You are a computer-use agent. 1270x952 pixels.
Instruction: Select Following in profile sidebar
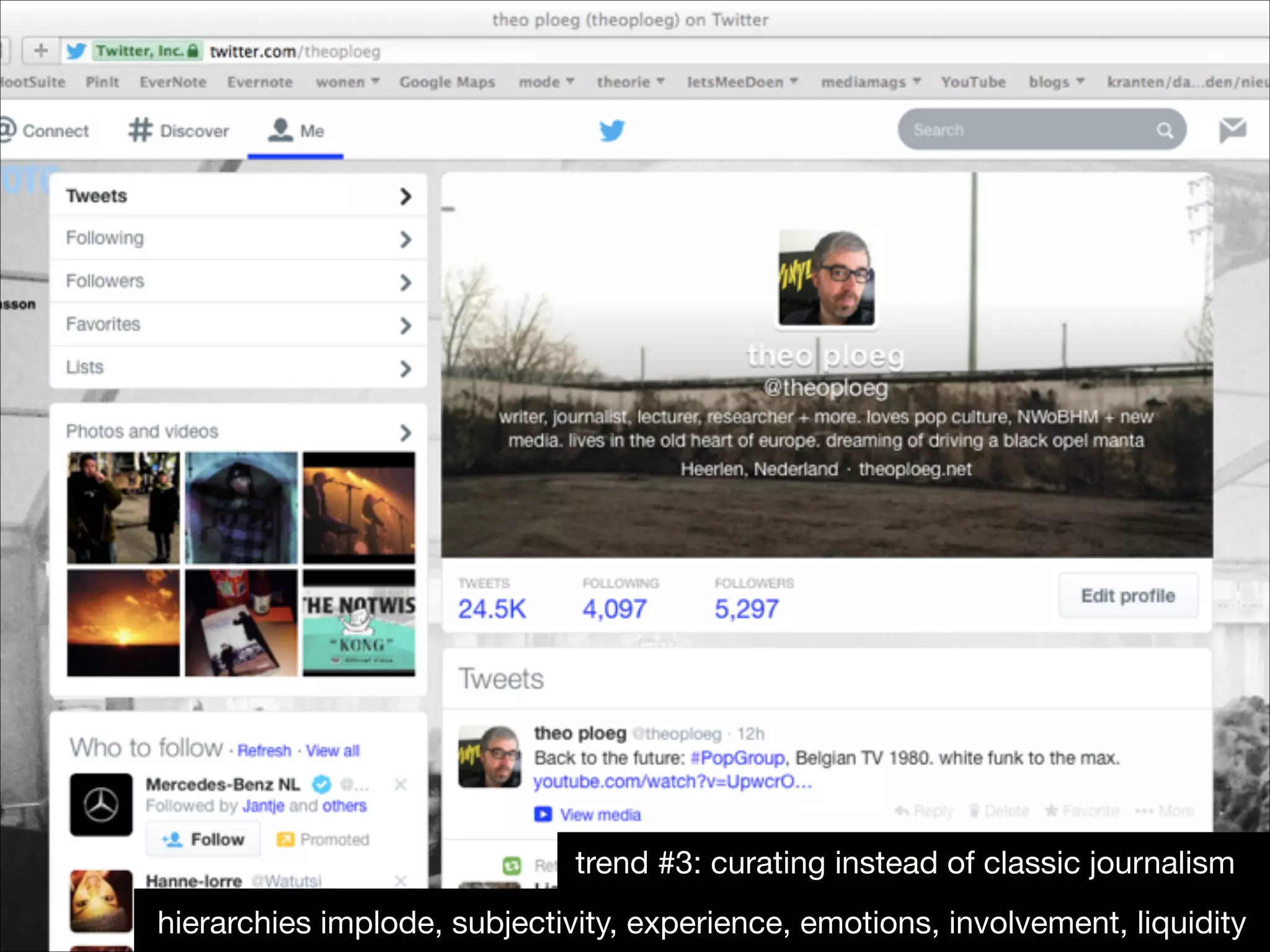click(238, 239)
